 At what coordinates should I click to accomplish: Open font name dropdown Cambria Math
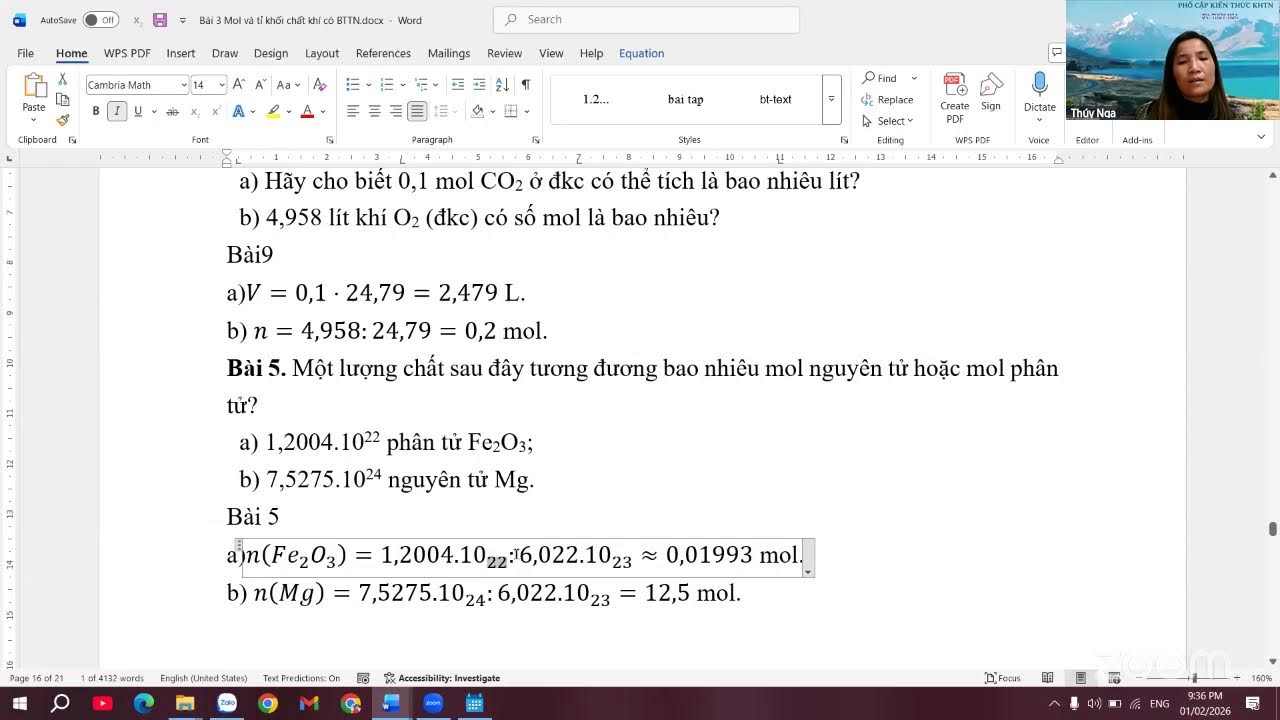pyautogui.click(x=183, y=85)
